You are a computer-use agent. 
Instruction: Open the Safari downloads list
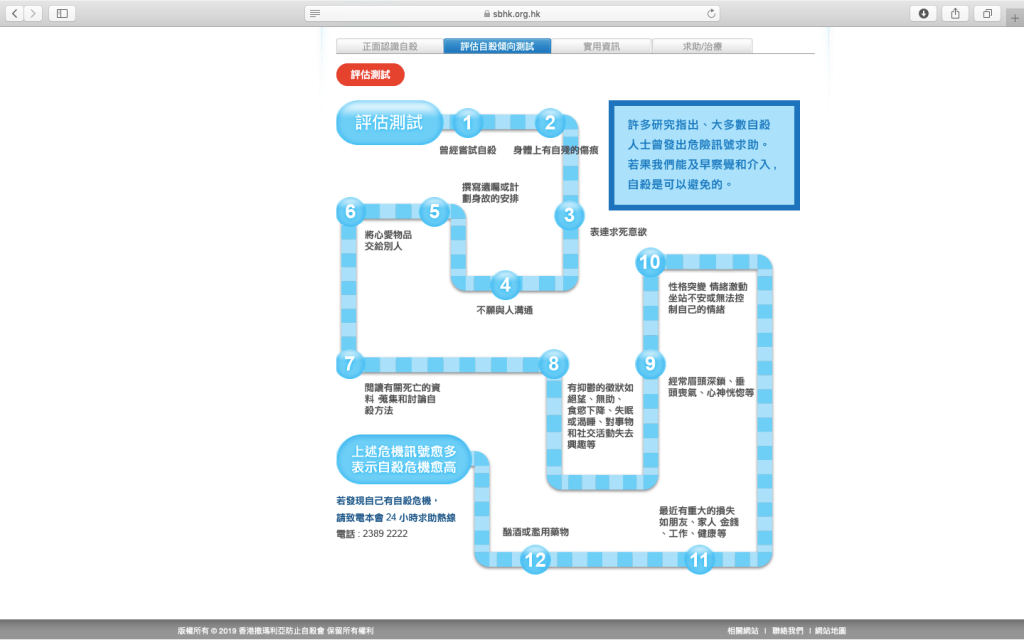(x=923, y=13)
